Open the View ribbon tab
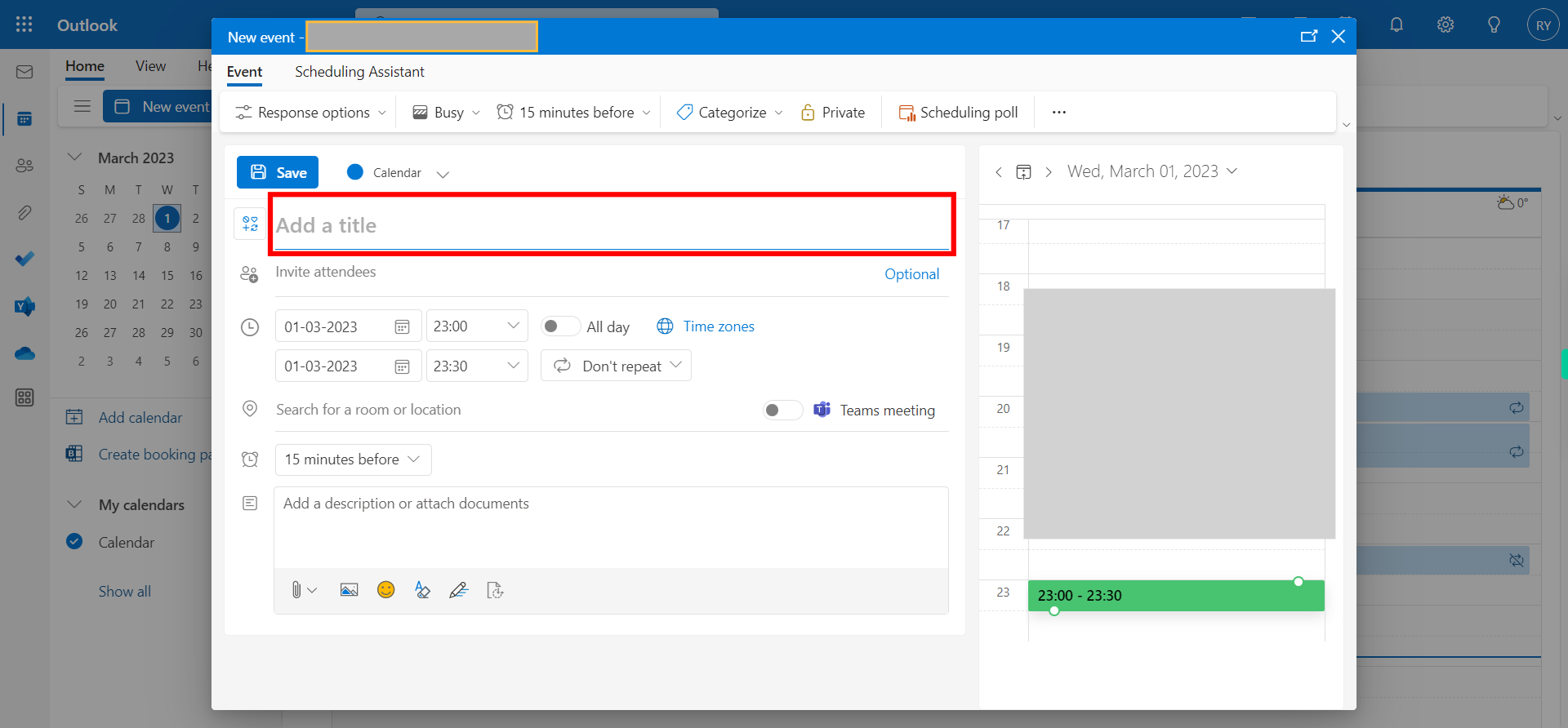 (x=150, y=66)
